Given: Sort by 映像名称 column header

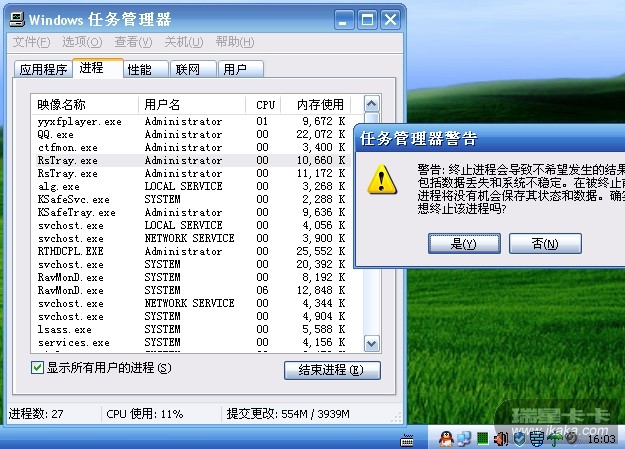Looking at the screenshot, I should 85,104.
